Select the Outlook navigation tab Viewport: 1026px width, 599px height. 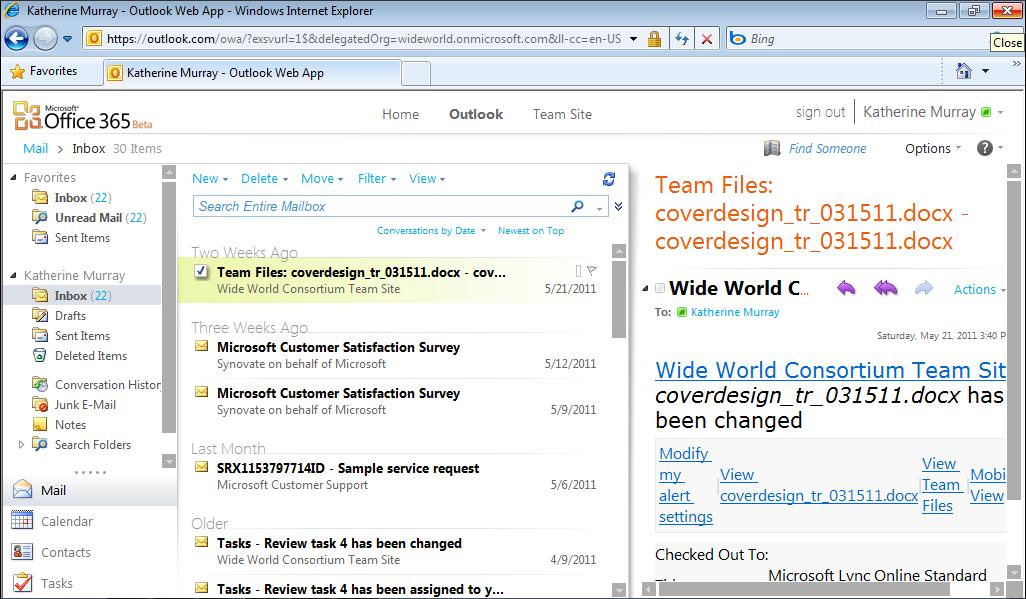[x=476, y=114]
